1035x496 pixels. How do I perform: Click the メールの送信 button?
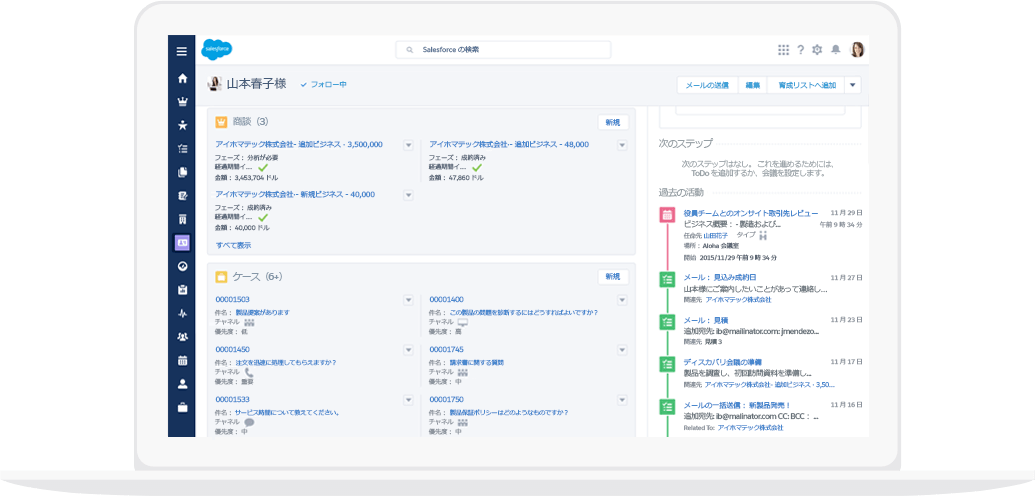click(x=708, y=85)
